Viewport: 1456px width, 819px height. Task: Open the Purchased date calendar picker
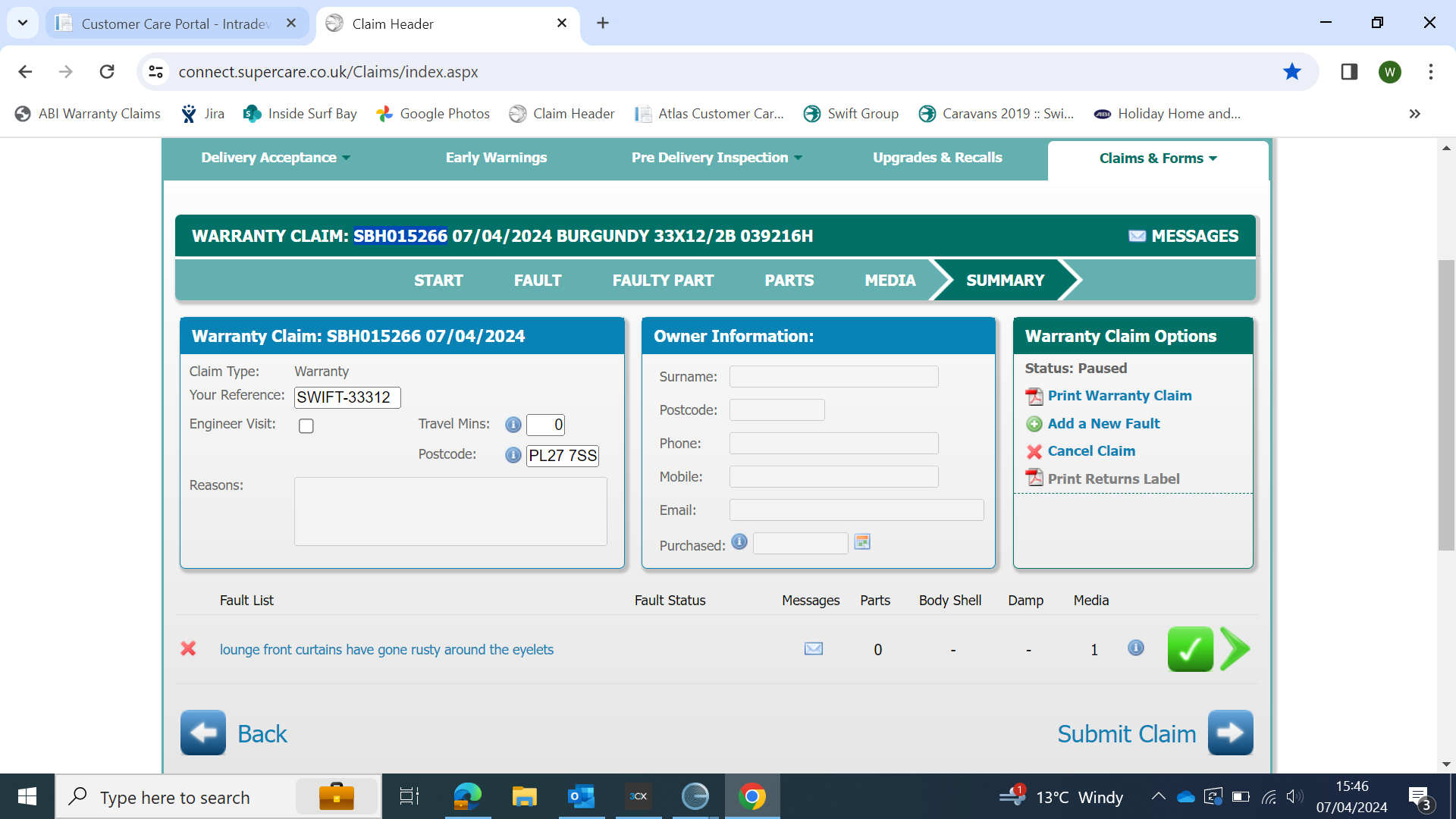tap(862, 542)
